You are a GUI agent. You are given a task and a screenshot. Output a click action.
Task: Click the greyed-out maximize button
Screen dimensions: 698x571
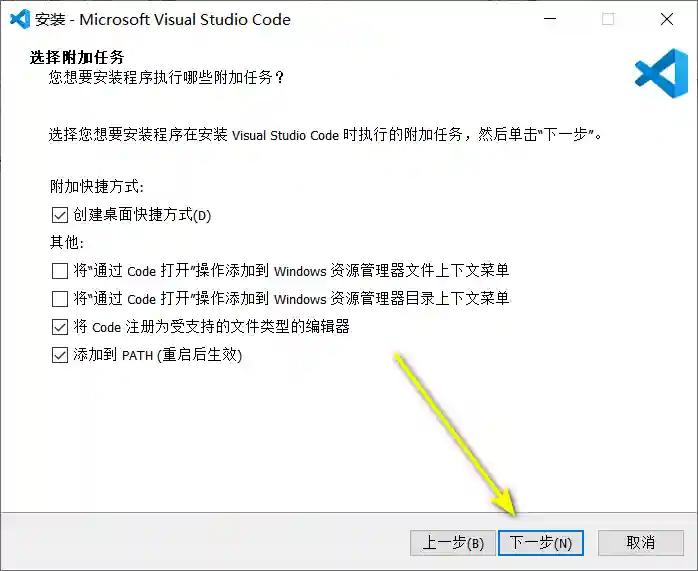[608, 19]
